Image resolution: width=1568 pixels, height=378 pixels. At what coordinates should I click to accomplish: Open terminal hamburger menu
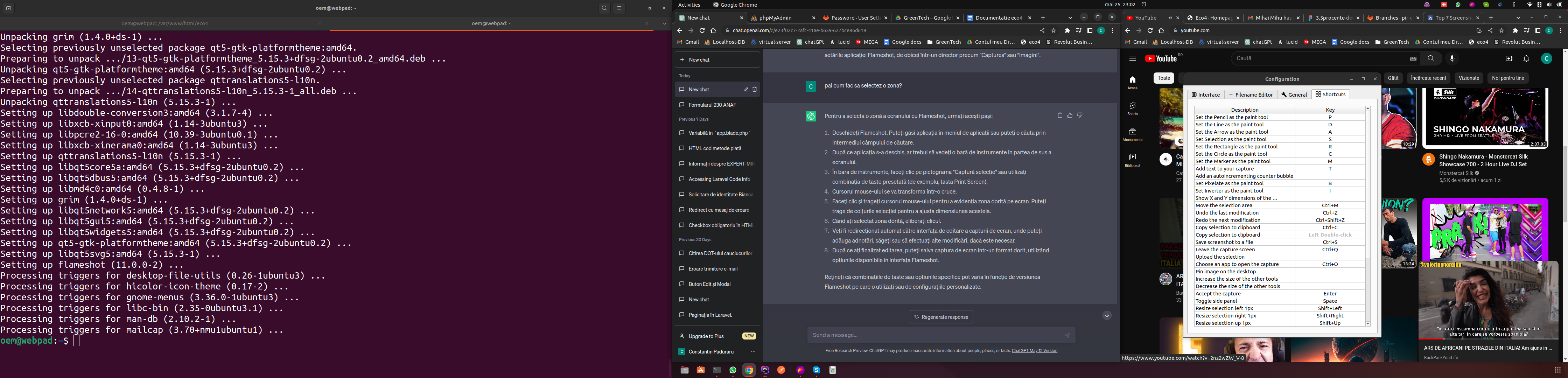[x=619, y=8]
